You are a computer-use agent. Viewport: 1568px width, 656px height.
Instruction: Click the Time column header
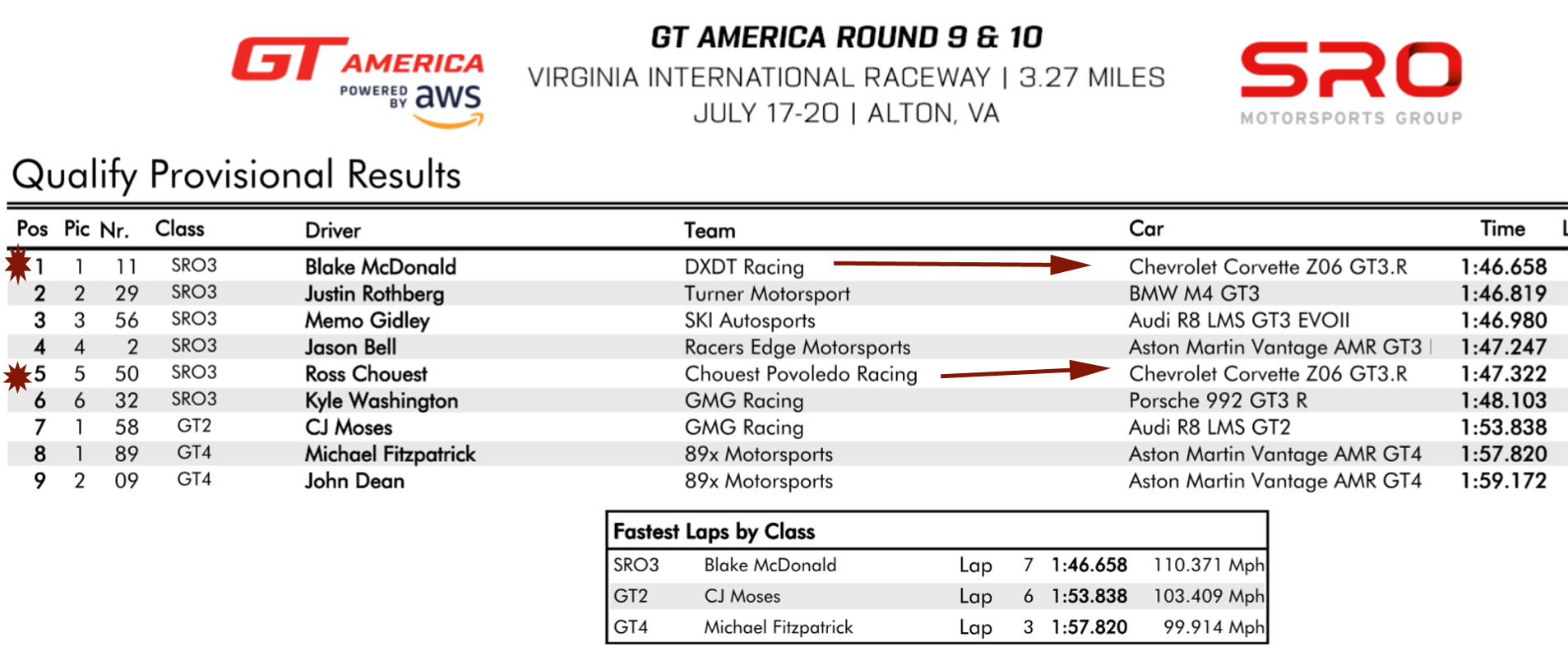pyautogui.click(x=1502, y=229)
